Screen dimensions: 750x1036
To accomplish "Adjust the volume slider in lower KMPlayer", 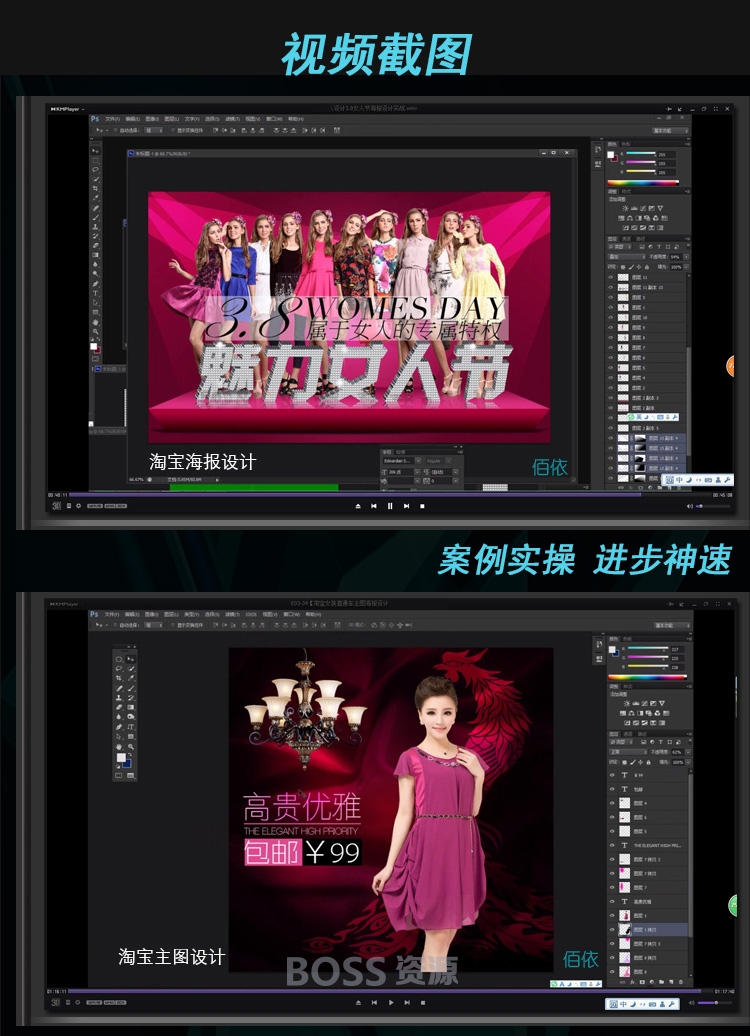I will (714, 1002).
